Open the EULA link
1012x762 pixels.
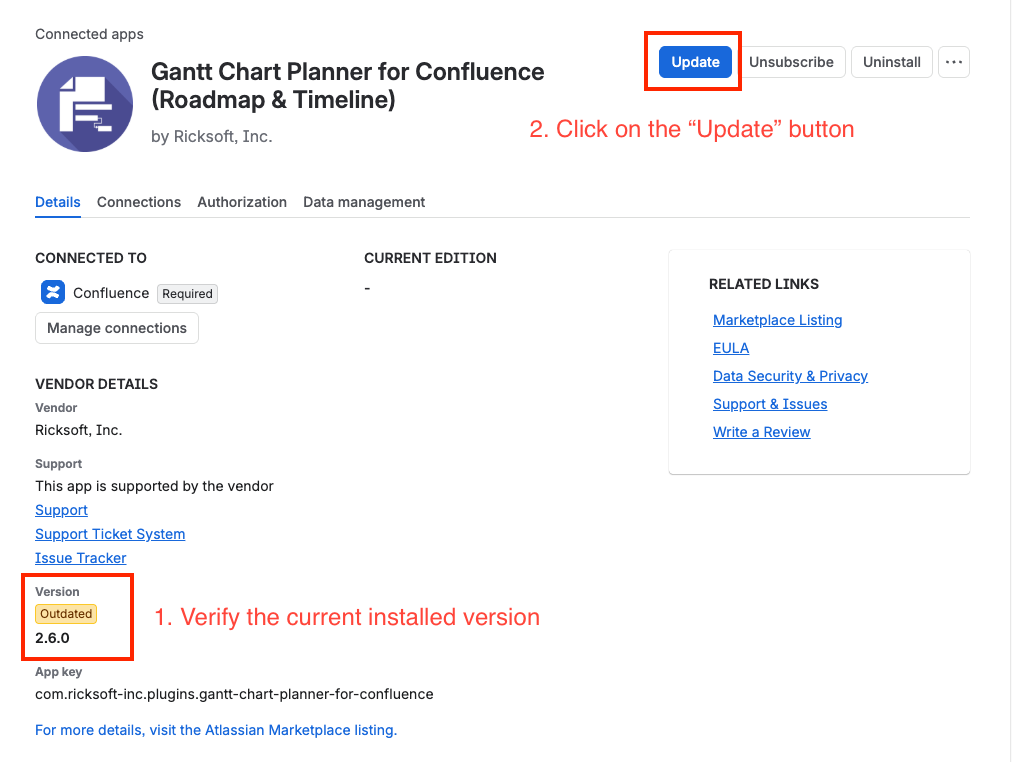click(731, 348)
